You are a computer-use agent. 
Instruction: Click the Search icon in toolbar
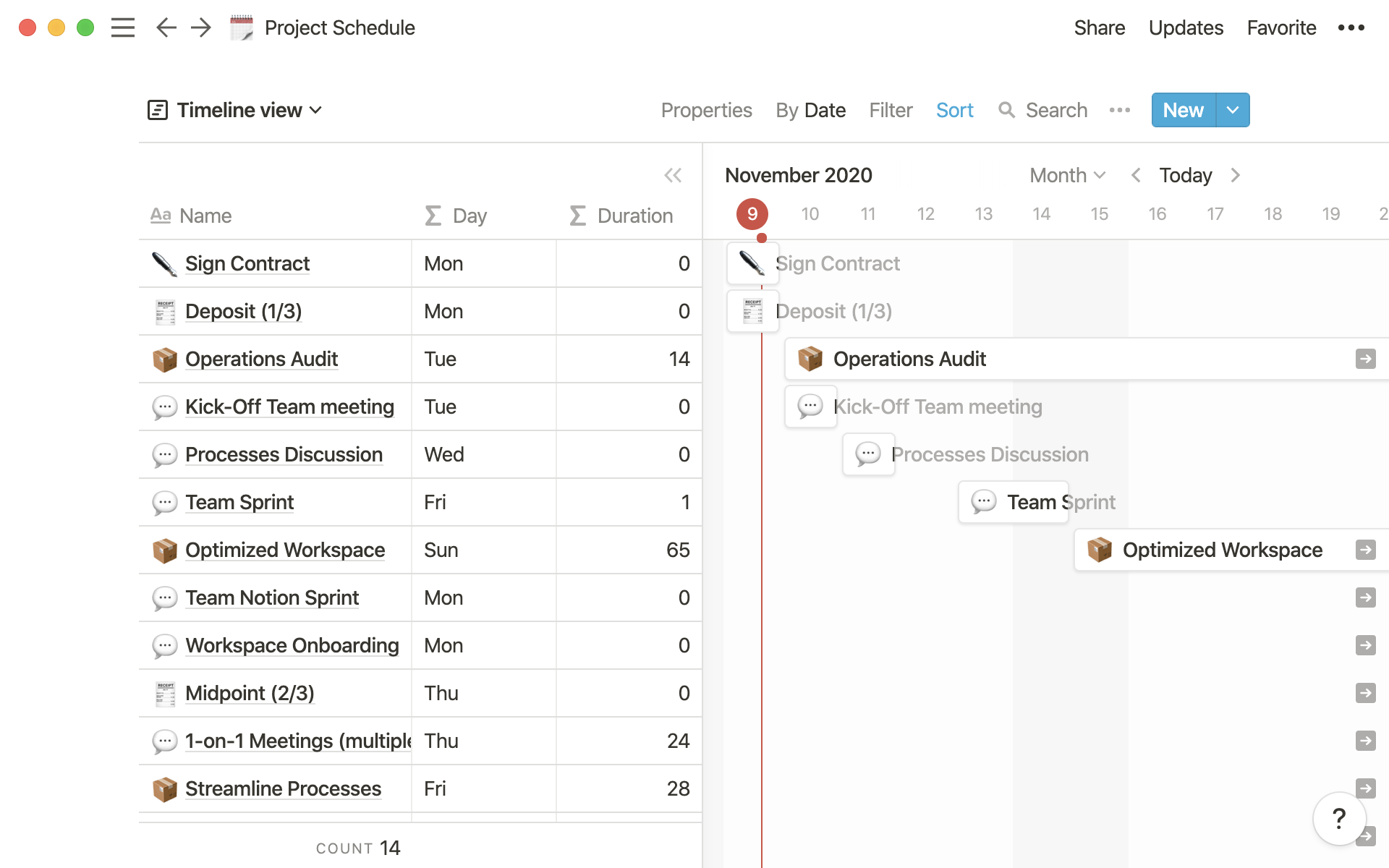(x=1006, y=110)
